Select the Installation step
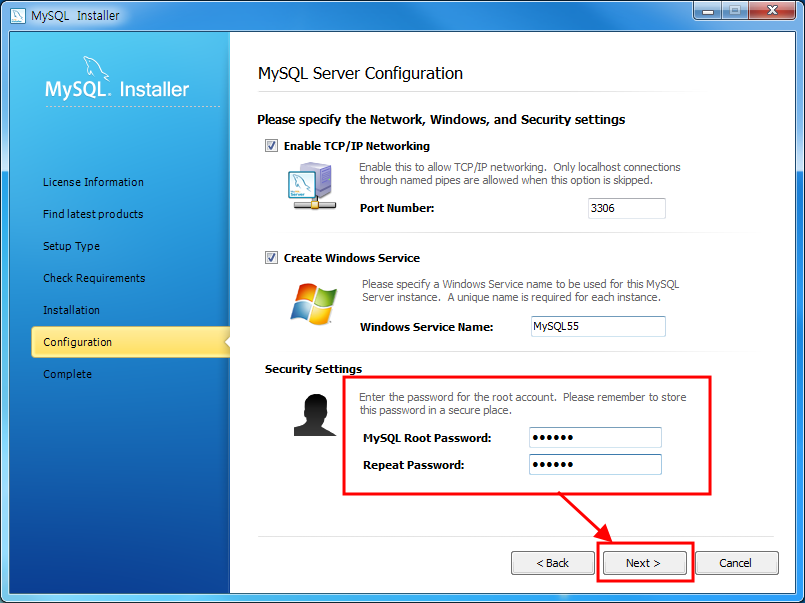This screenshot has height=603, width=805. coord(71,310)
